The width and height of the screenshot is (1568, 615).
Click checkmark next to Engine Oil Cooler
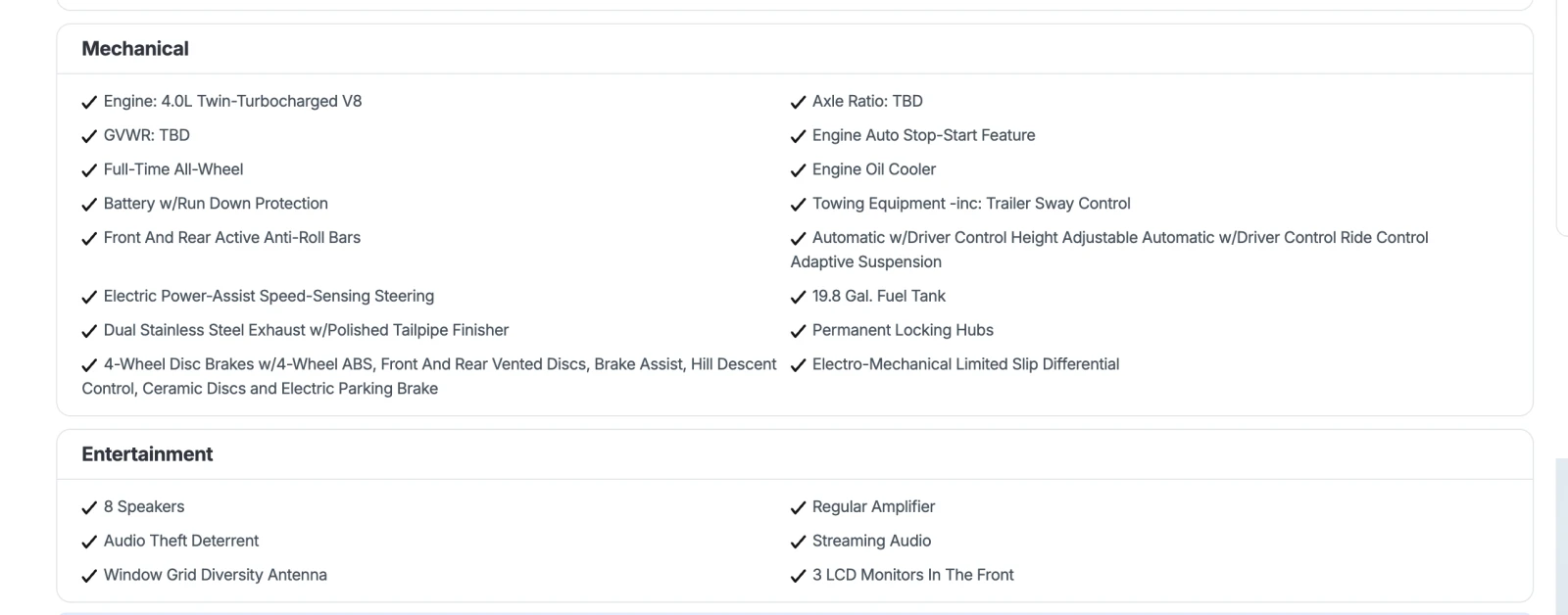point(798,170)
